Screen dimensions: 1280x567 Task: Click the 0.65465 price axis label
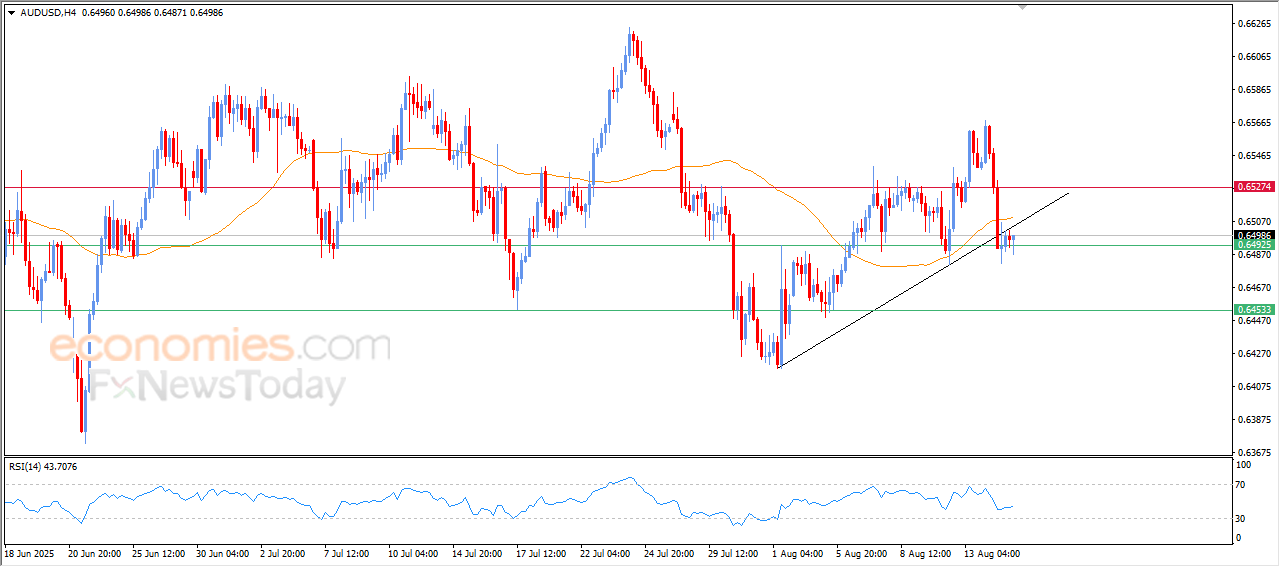pyautogui.click(x=1253, y=155)
